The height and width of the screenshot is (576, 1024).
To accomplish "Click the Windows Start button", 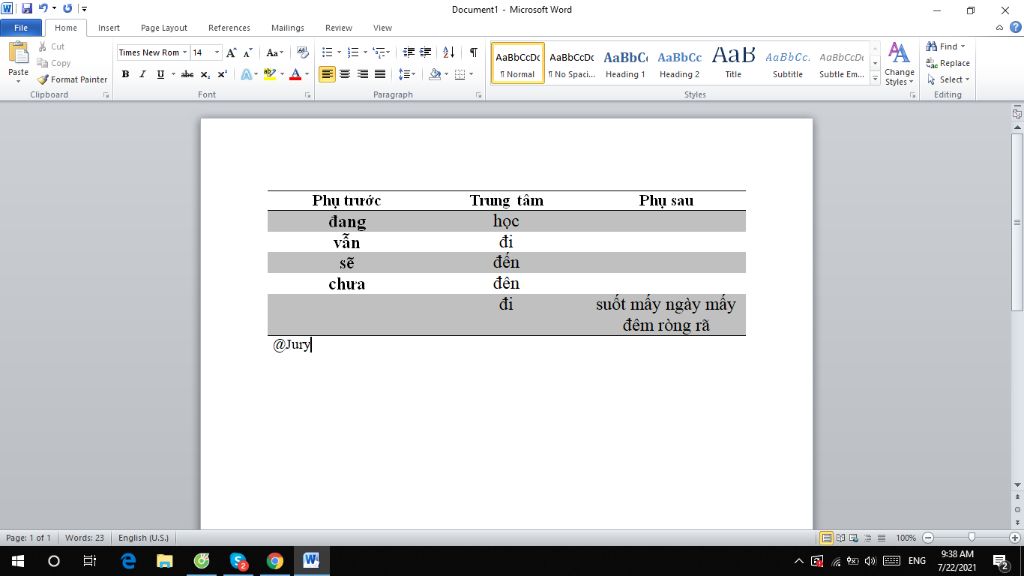I will (18, 561).
